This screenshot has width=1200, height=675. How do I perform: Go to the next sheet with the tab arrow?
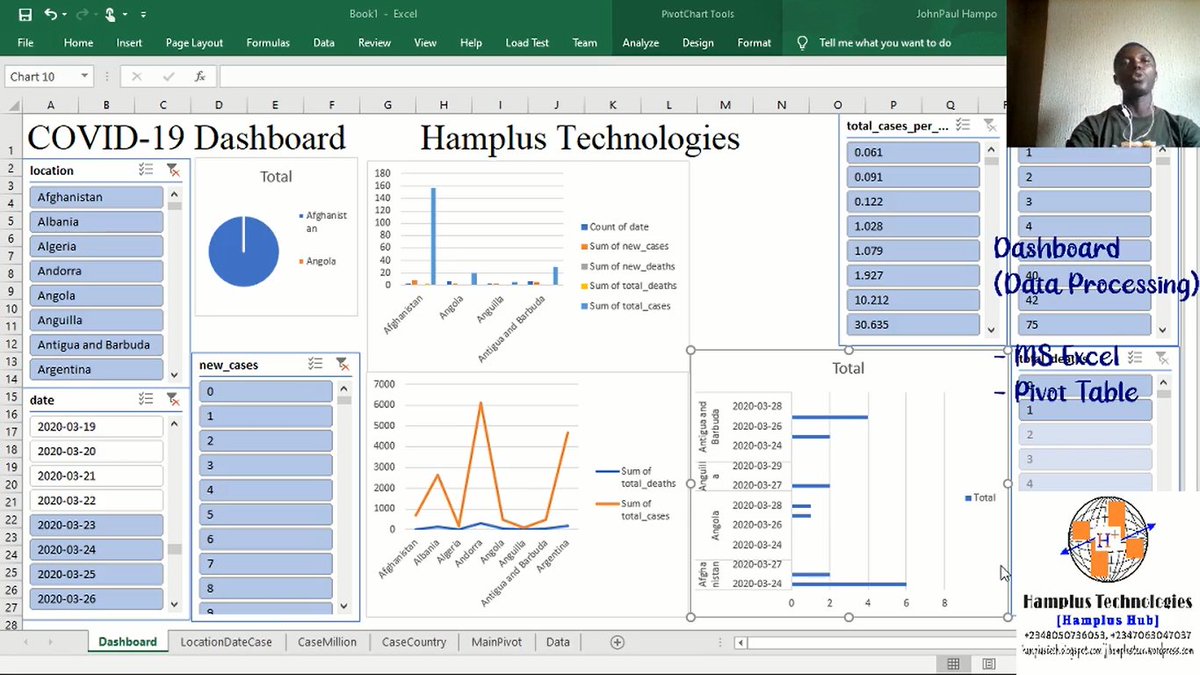52,642
